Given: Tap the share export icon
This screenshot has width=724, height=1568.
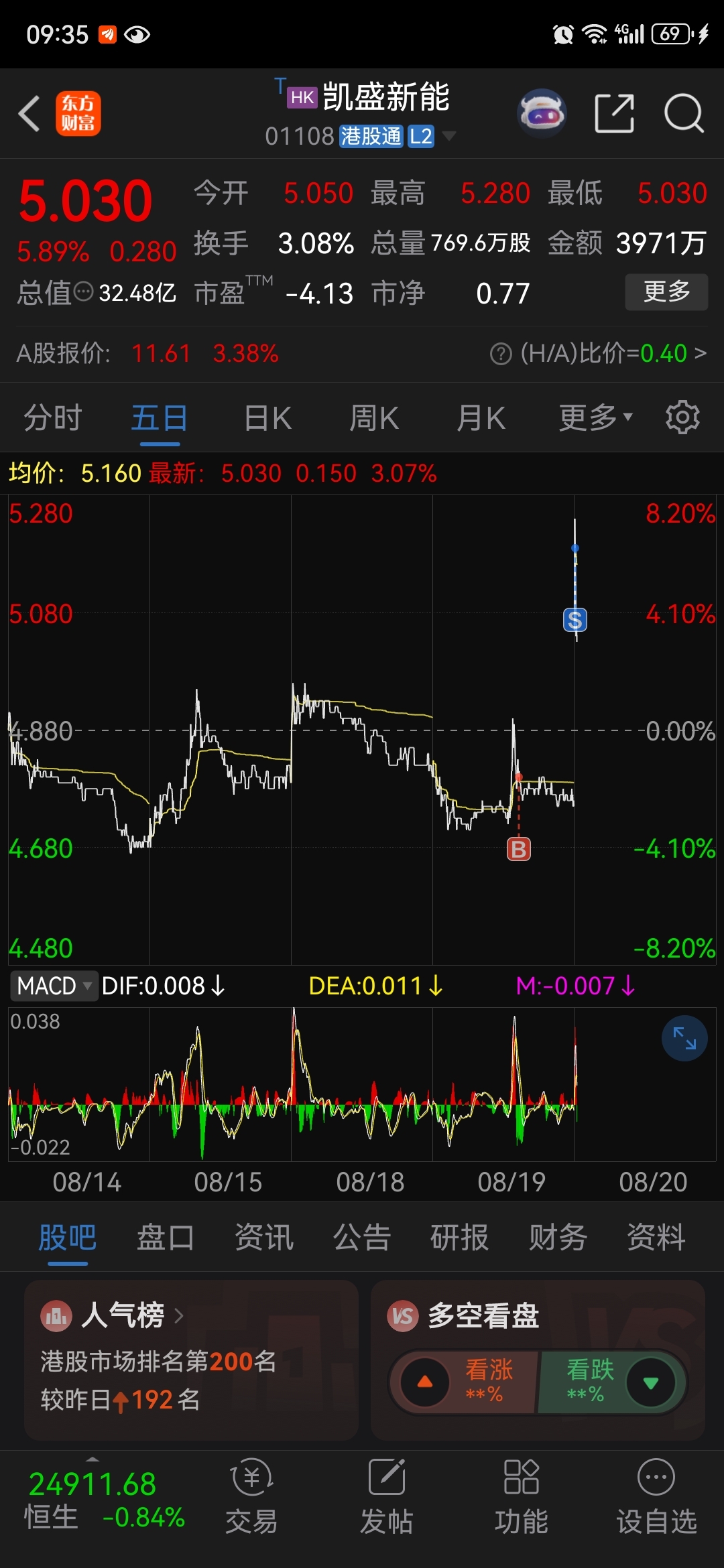Looking at the screenshot, I should click(x=615, y=113).
